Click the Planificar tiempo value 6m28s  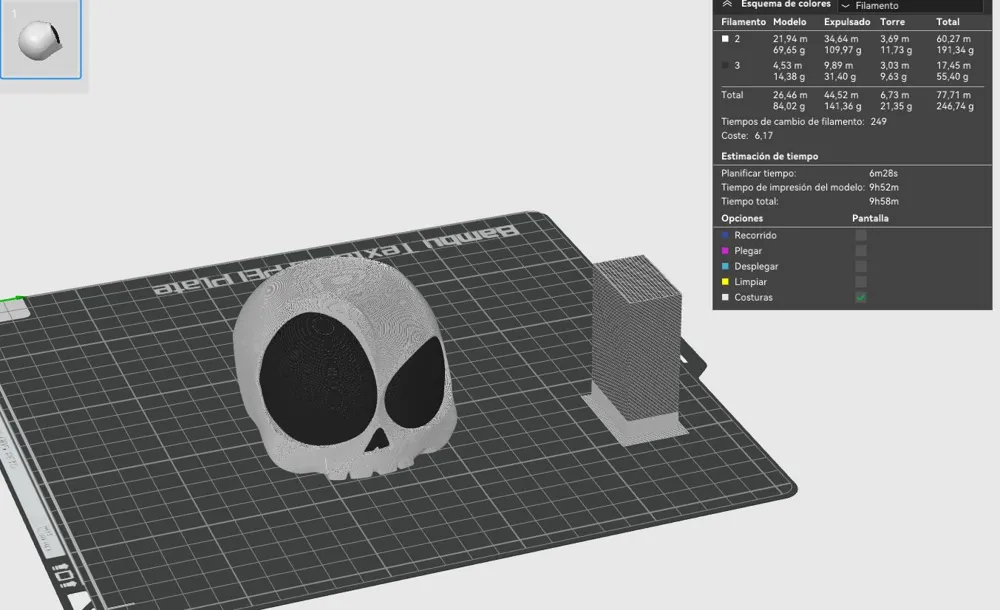point(883,173)
